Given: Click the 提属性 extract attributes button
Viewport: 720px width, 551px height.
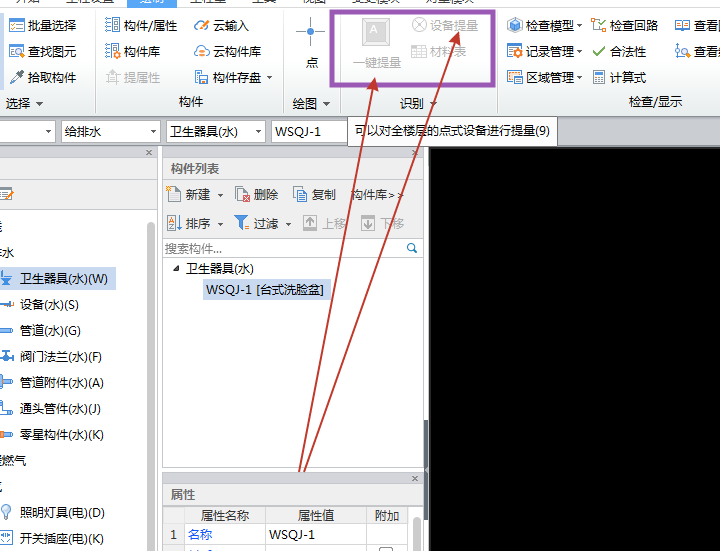Looking at the screenshot, I should tap(132, 77).
